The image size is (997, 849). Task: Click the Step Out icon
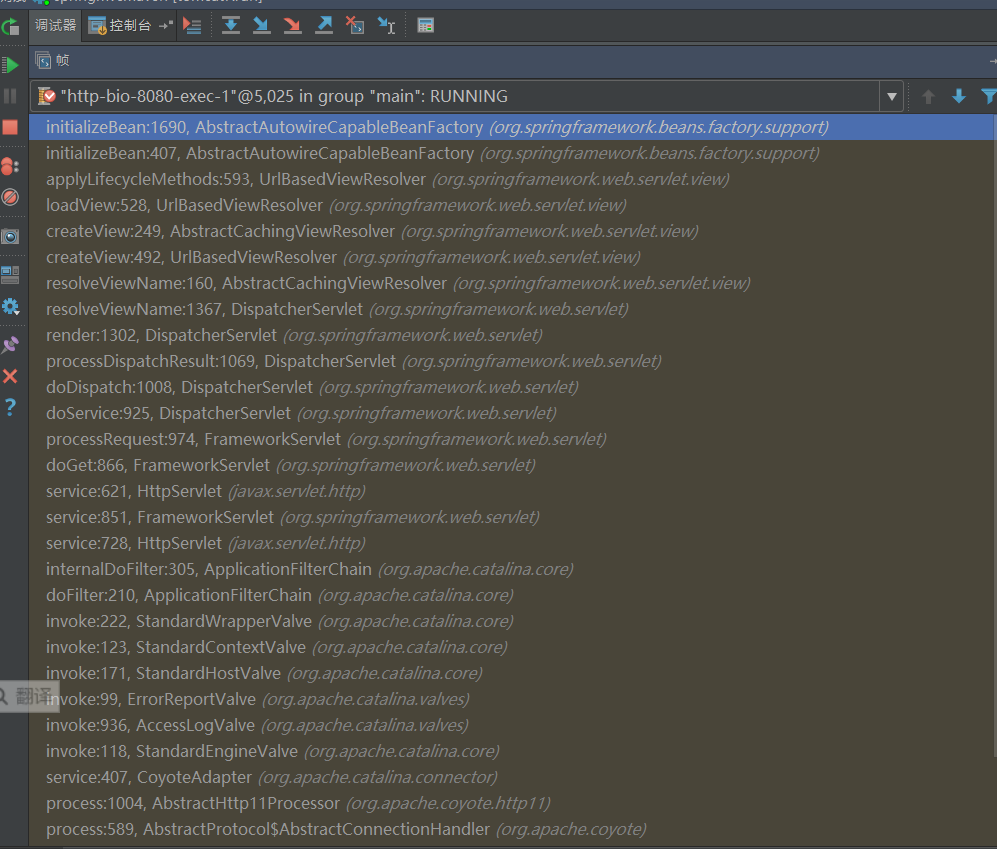click(324, 25)
